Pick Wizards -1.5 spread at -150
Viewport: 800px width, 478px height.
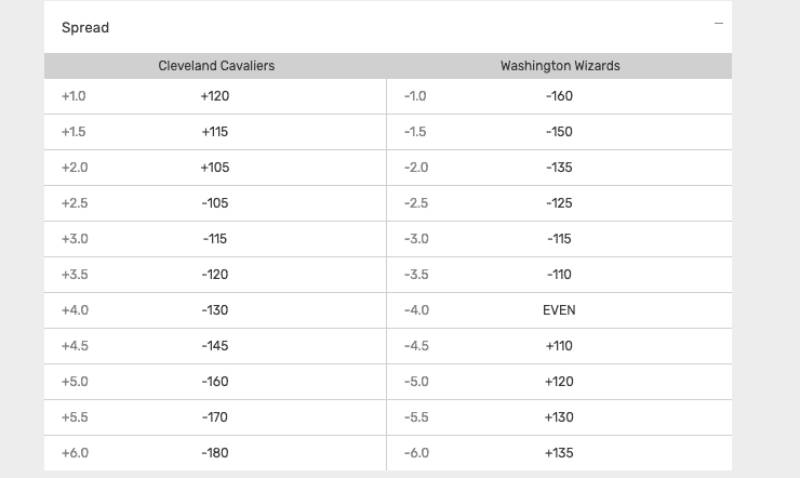(x=559, y=132)
